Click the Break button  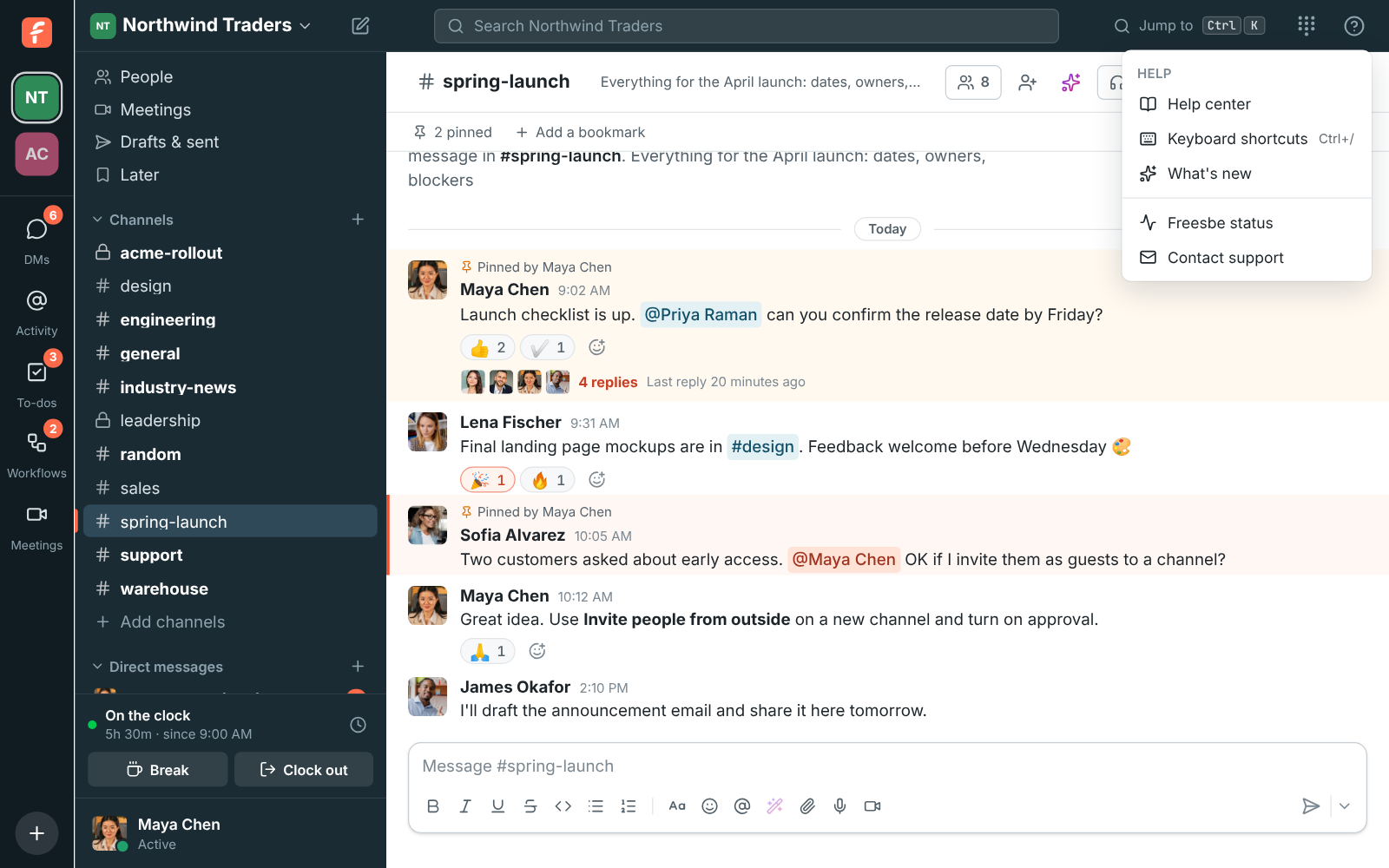[x=158, y=770]
